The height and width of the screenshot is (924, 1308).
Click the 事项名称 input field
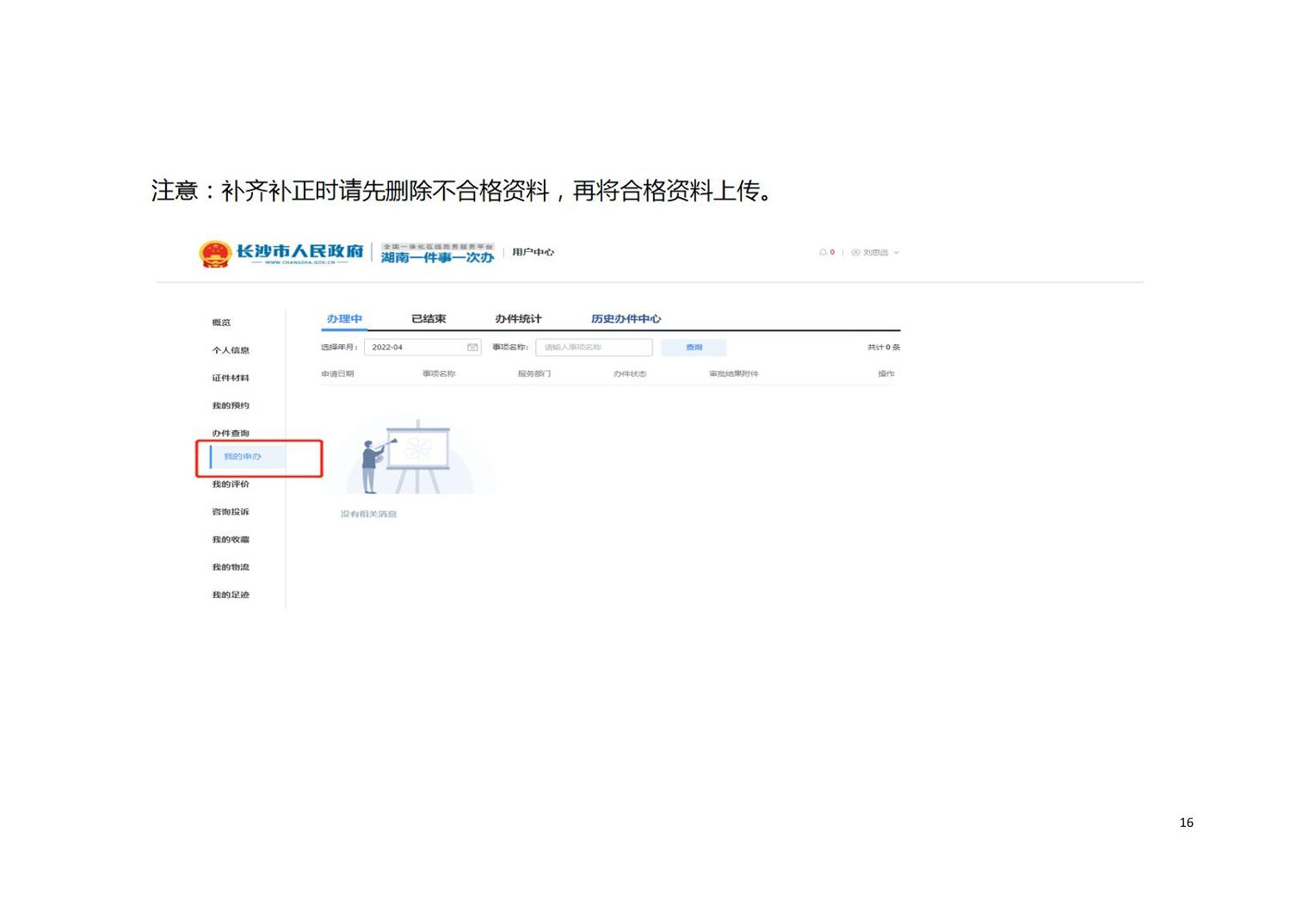[593, 348]
